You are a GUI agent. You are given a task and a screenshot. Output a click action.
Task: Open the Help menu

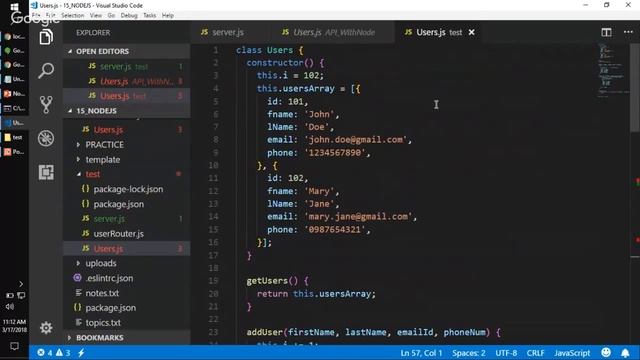(x=168, y=16)
